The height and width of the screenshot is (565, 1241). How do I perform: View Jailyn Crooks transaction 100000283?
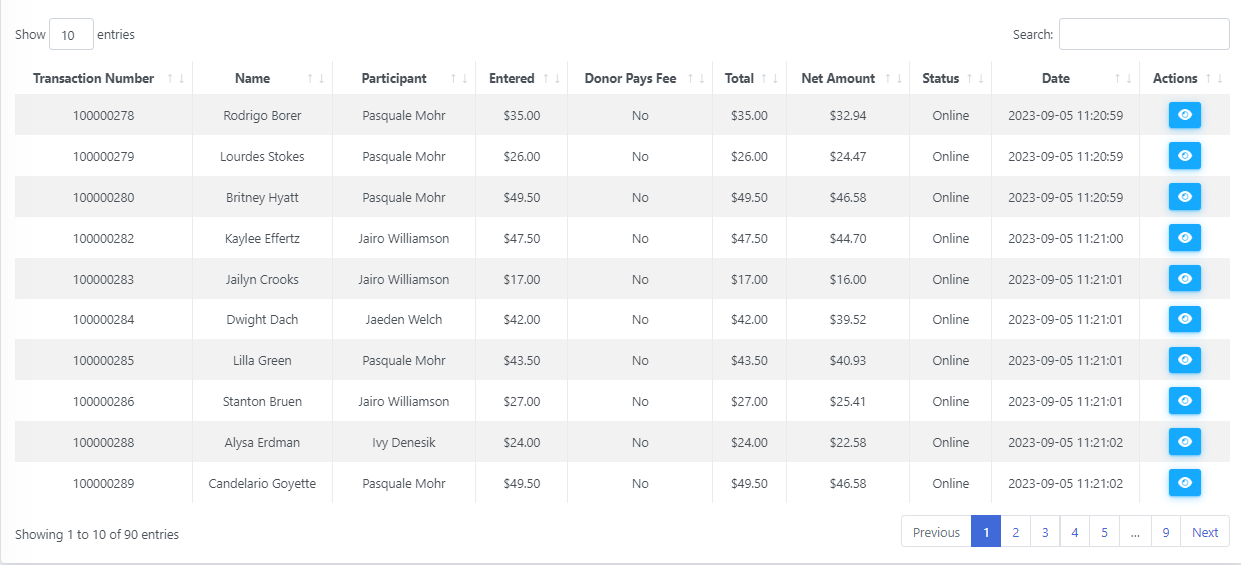(x=1185, y=279)
